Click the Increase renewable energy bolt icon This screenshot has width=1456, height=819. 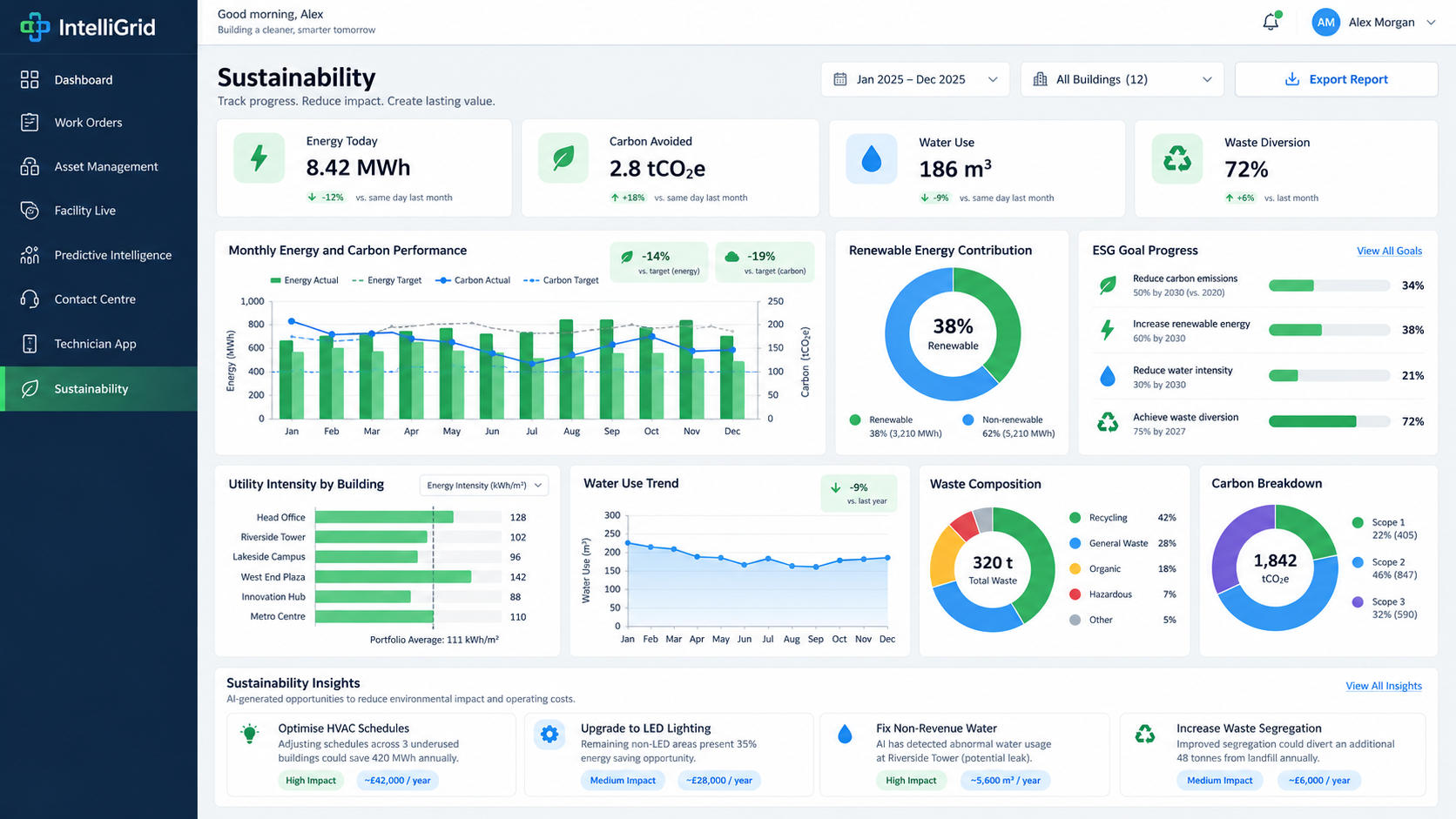1108,330
